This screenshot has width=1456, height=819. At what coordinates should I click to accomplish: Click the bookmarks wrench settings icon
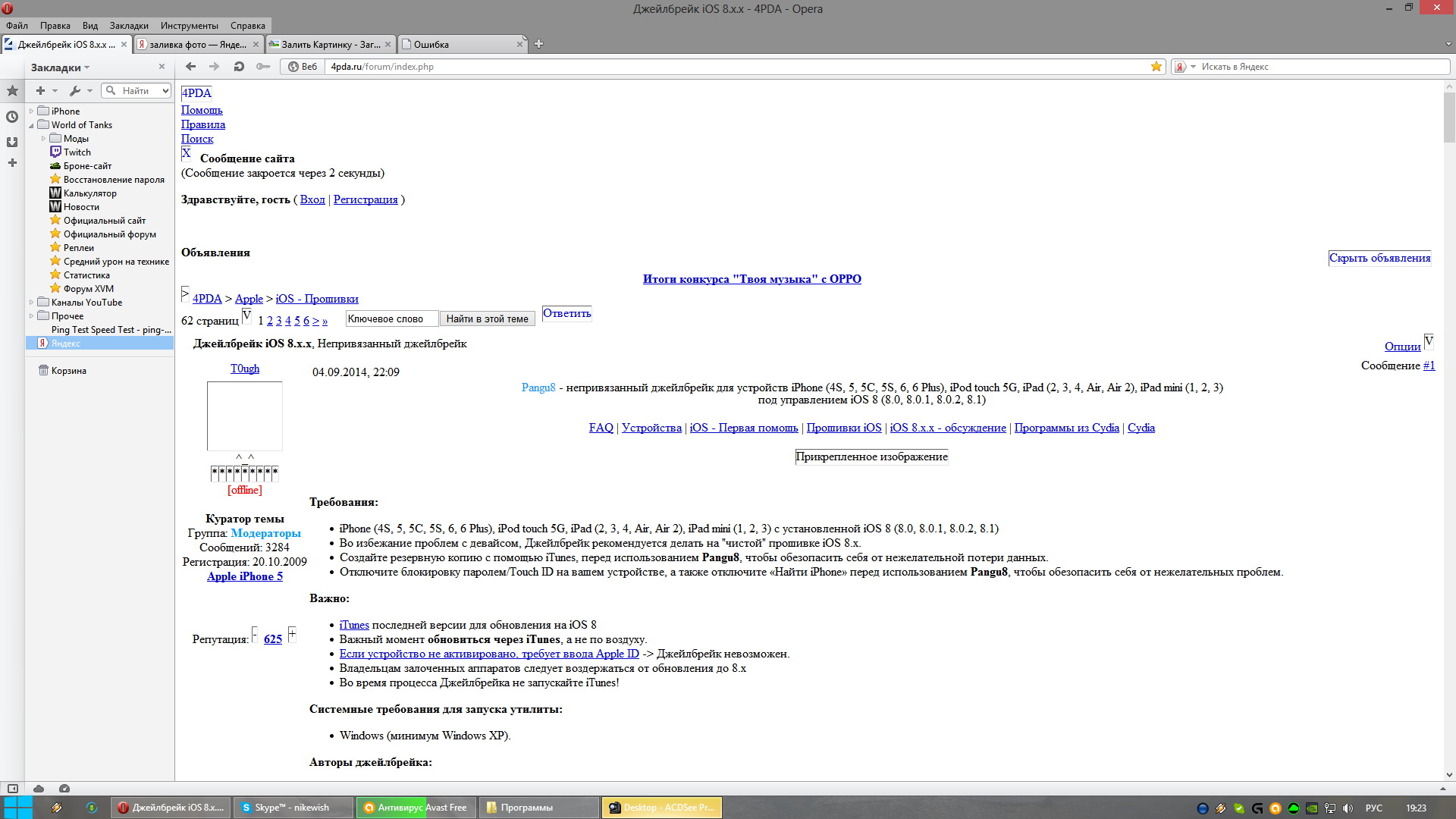75,91
